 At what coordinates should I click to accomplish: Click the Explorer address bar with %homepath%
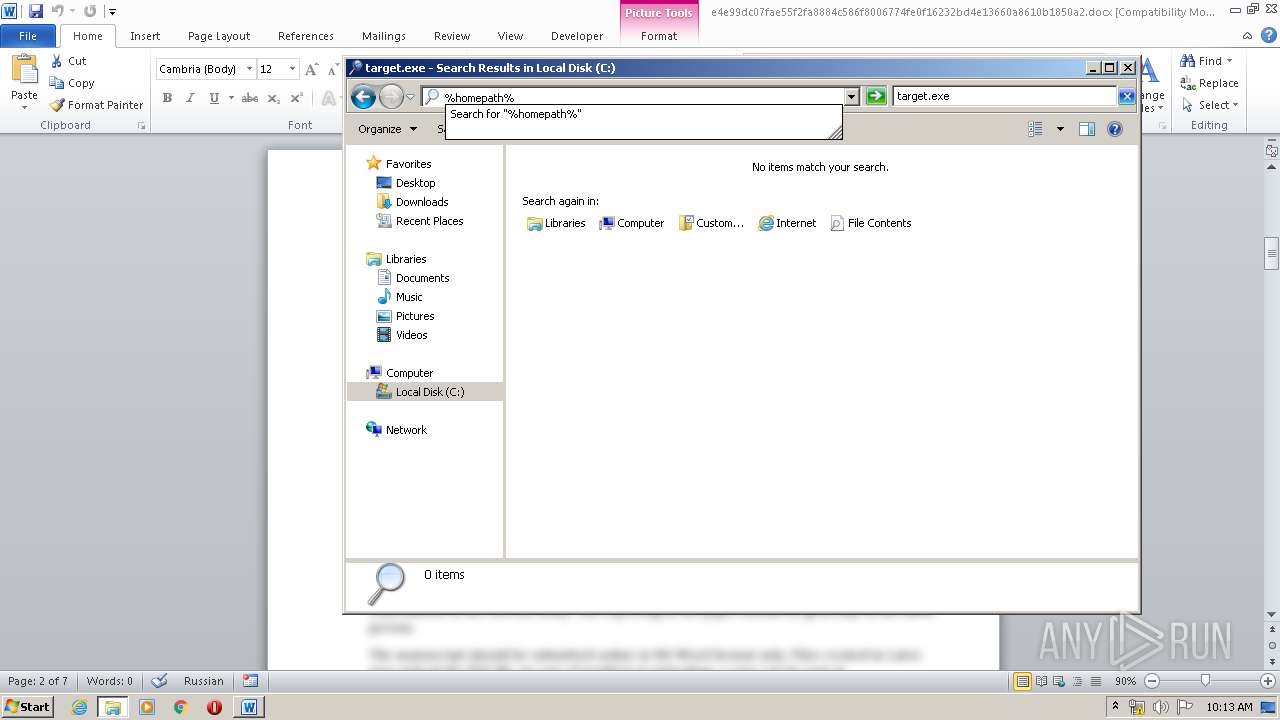pyautogui.click(x=640, y=97)
